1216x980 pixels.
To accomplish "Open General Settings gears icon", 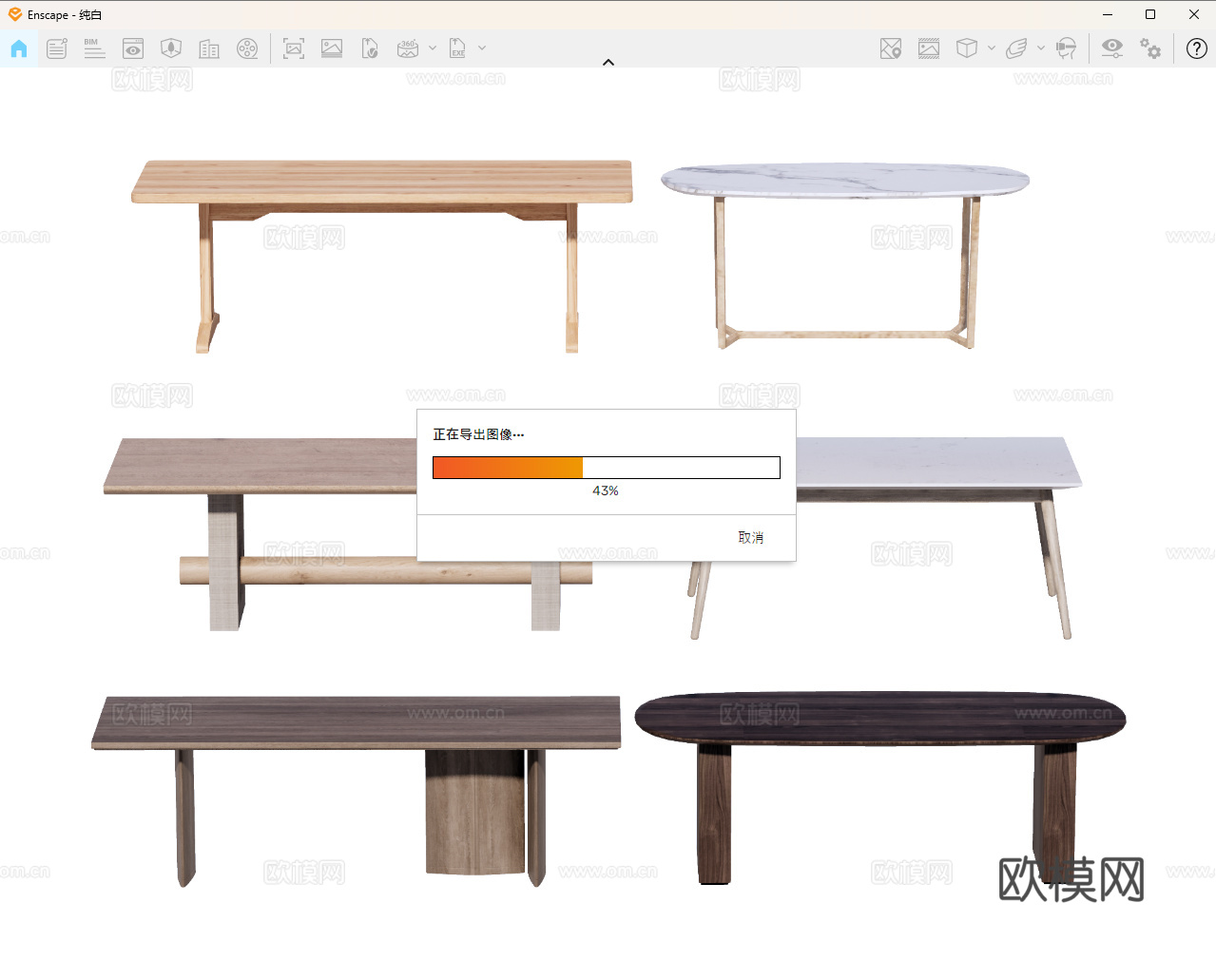I will pyautogui.click(x=1150, y=48).
